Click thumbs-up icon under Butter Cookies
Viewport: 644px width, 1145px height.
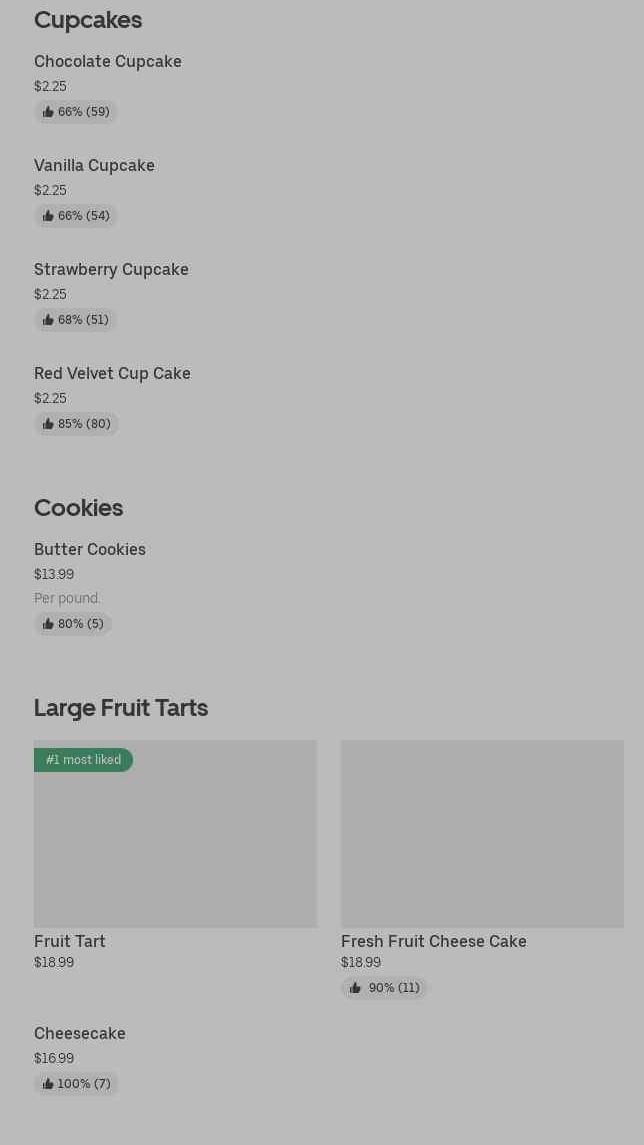click(48, 624)
